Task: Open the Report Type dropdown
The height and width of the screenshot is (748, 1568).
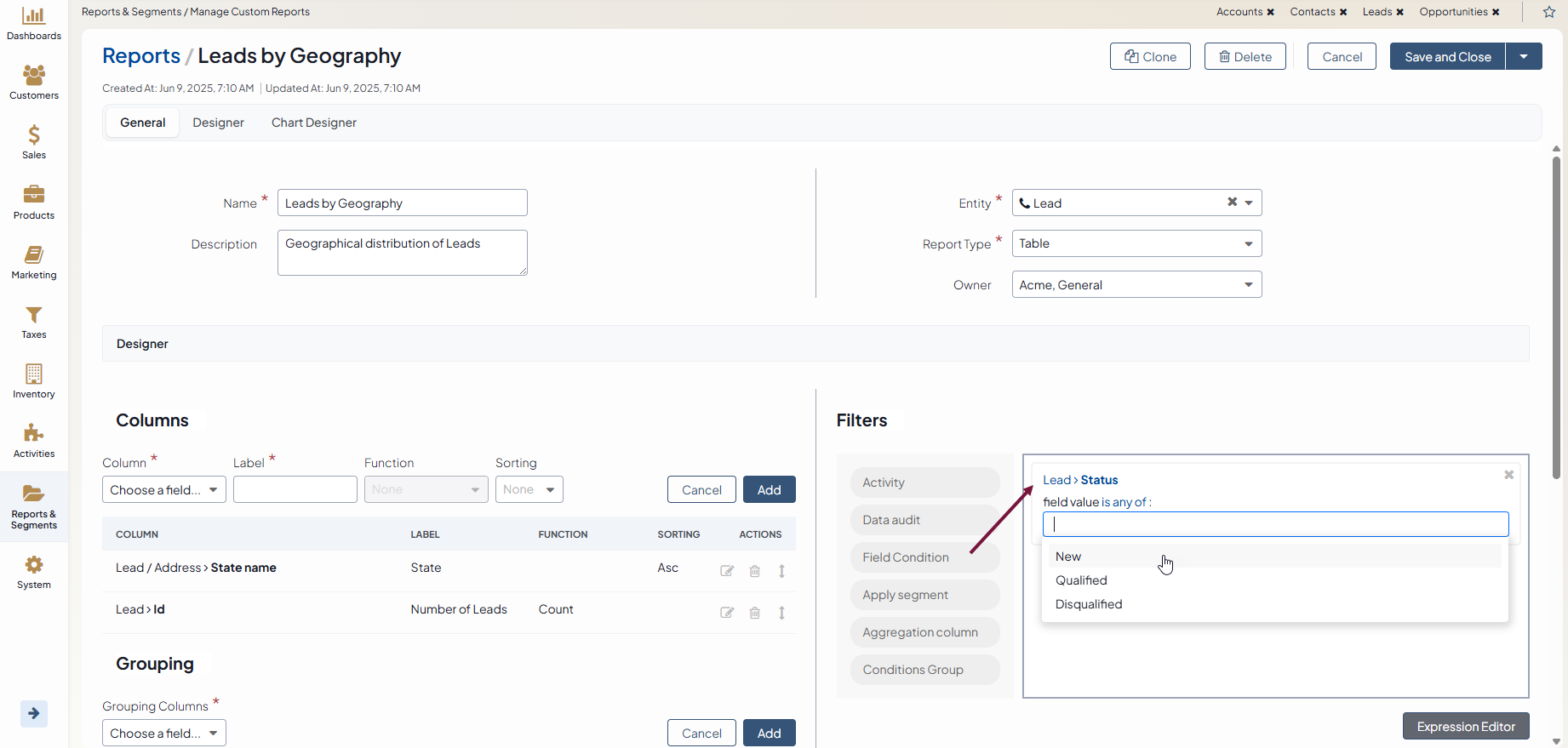Action: [1136, 243]
